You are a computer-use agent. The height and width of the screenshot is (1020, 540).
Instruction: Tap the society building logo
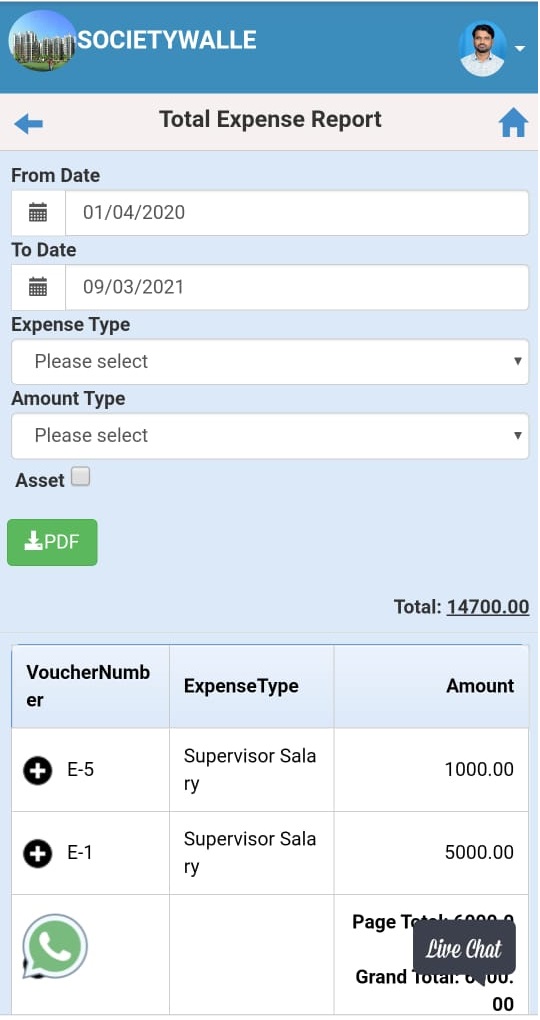click(42, 40)
